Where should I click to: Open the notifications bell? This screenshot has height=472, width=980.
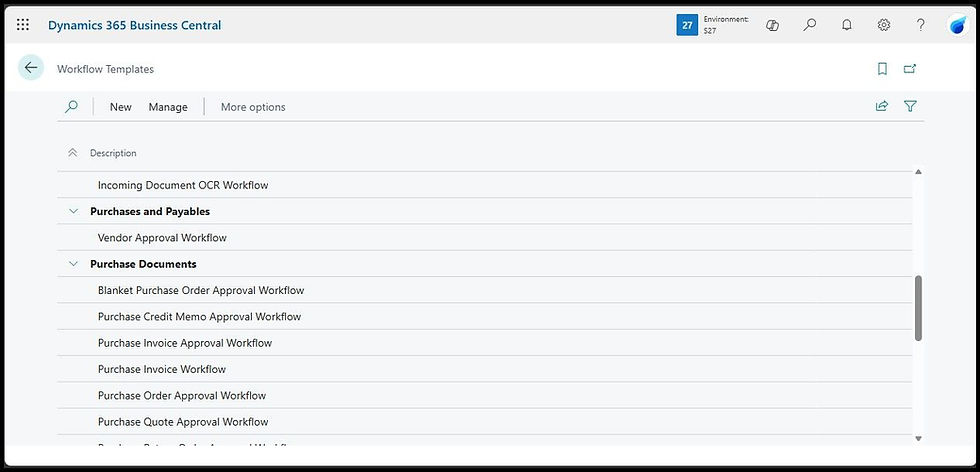coord(847,25)
